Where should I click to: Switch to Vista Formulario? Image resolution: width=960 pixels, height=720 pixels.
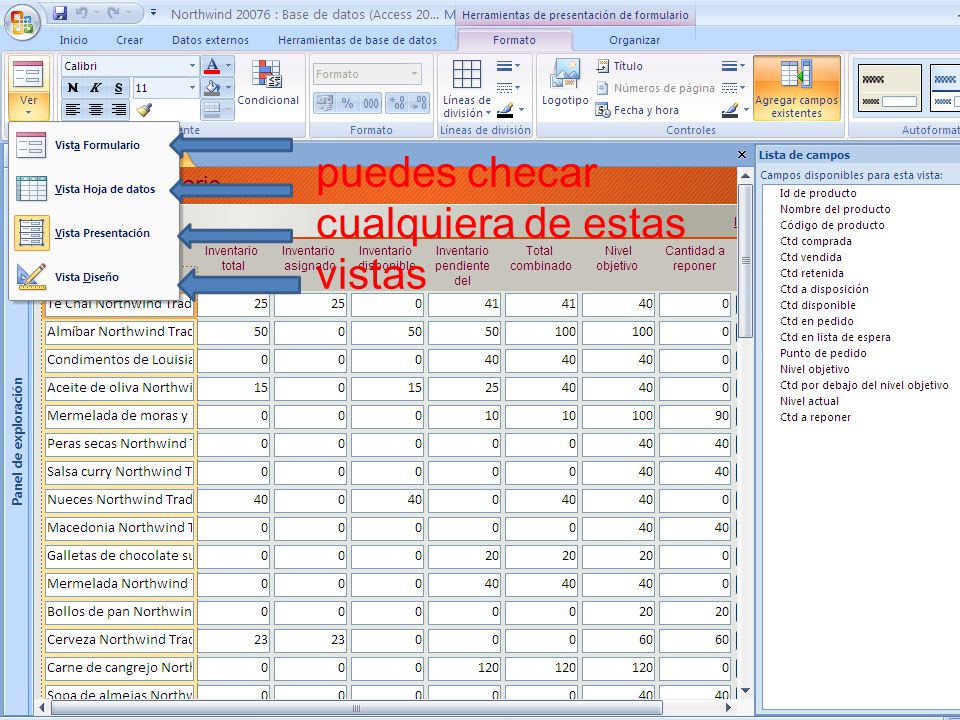[x=94, y=145]
